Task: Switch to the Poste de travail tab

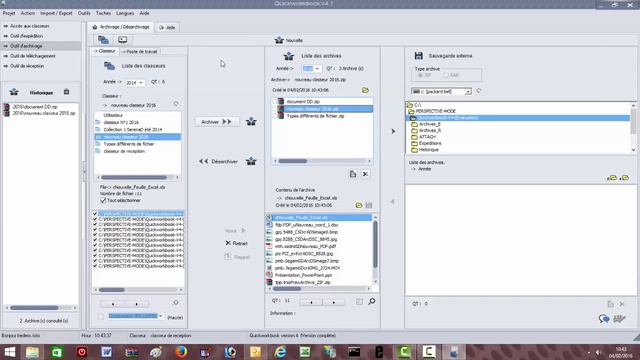Action: [139, 51]
